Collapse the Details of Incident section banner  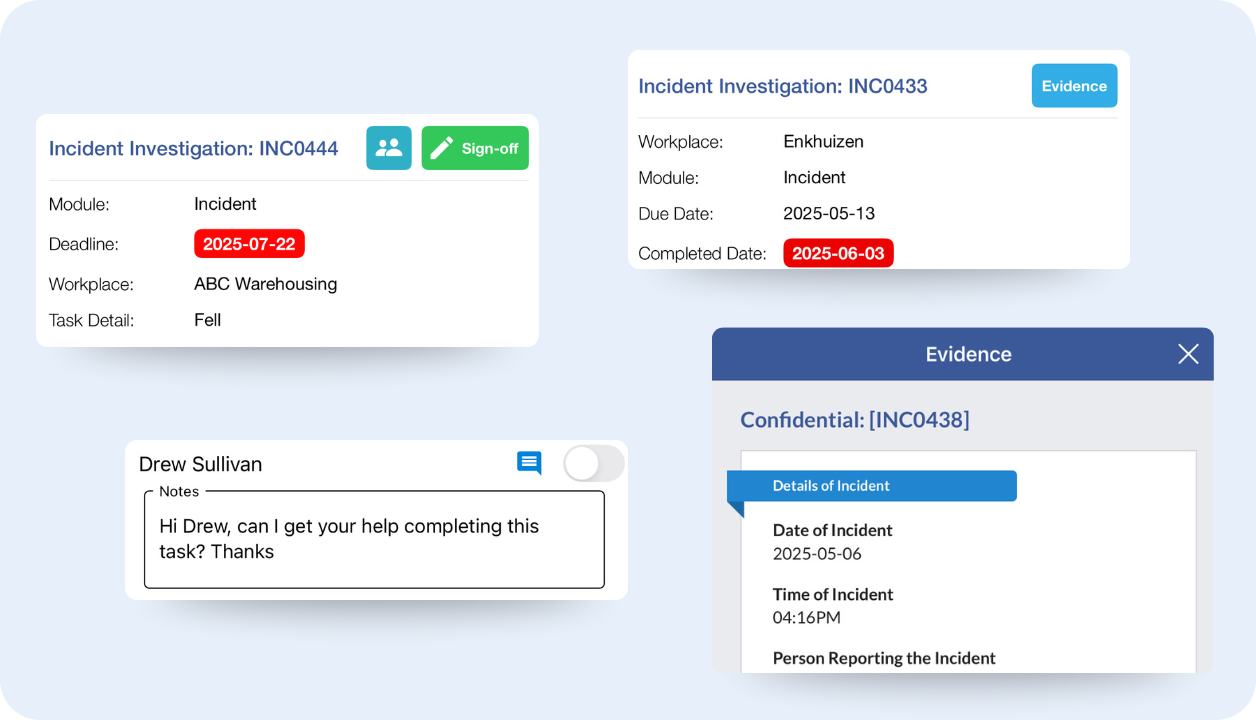872,486
